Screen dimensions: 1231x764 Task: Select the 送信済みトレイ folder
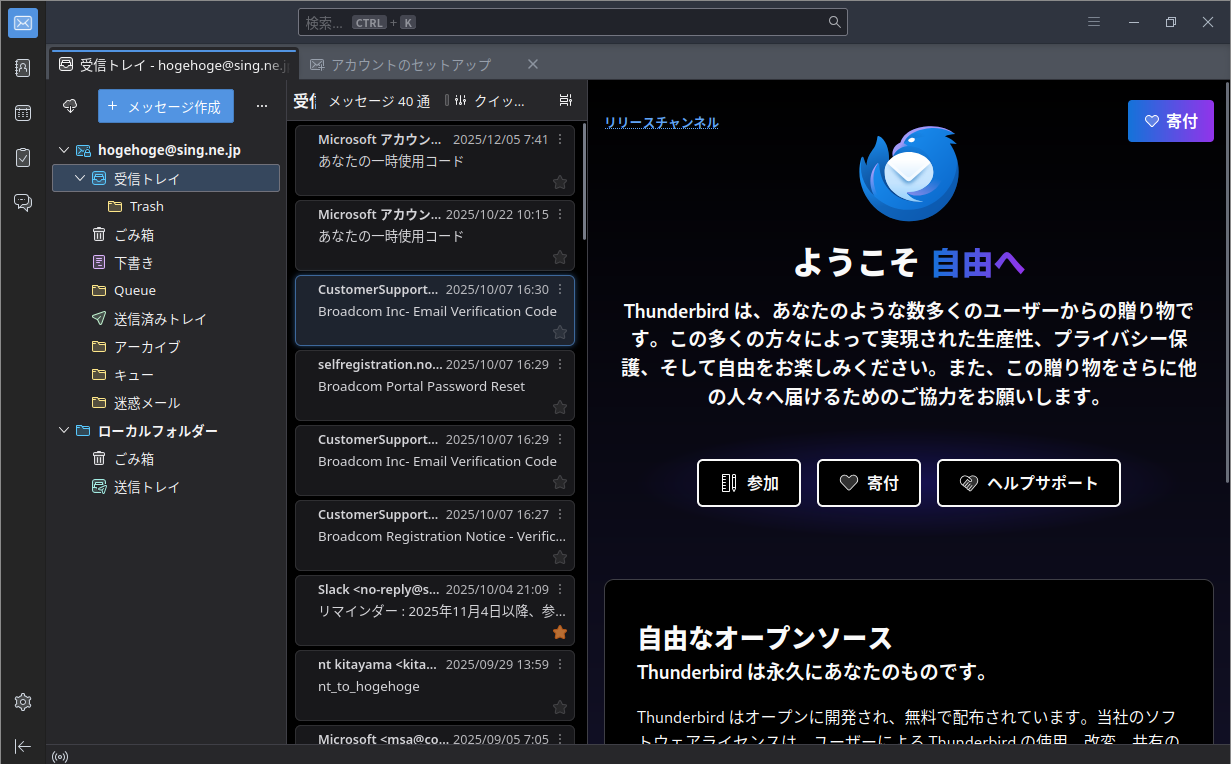pyautogui.click(x=166, y=318)
